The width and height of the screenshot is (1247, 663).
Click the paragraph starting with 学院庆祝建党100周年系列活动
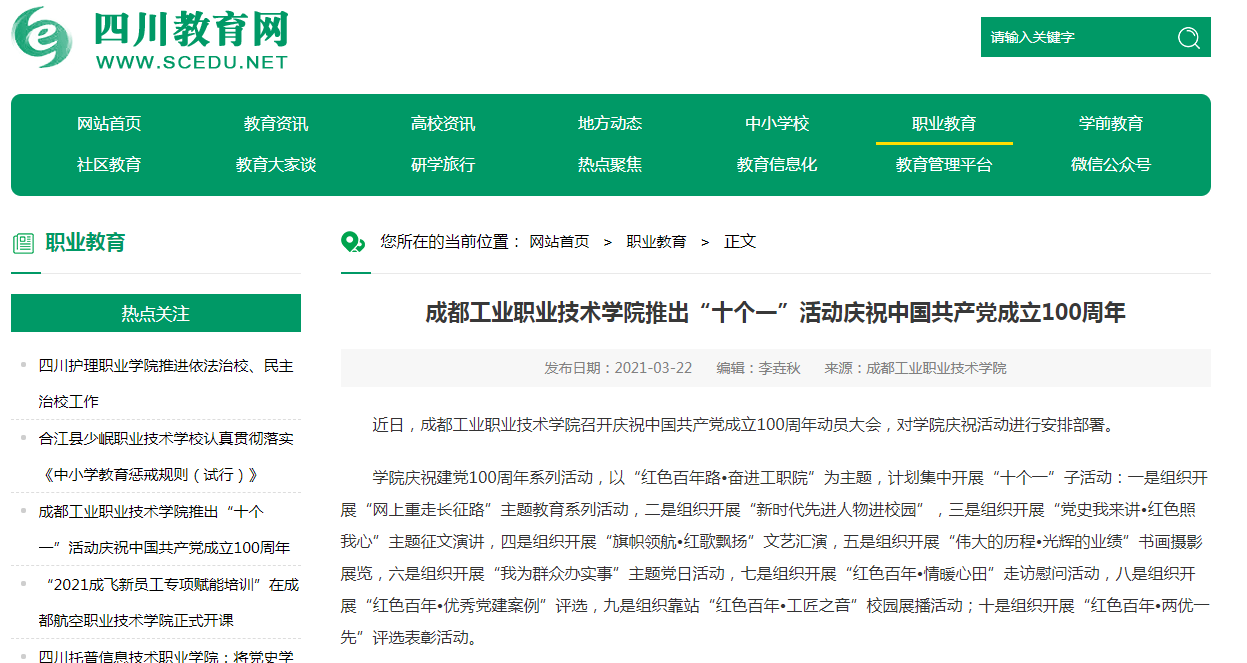coord(775,557)
